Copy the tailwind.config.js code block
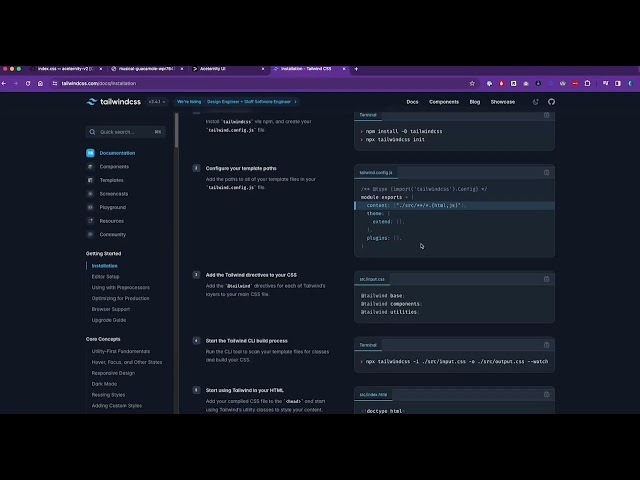Viewport: 640px width, 480px height. (x=547, y=173)
